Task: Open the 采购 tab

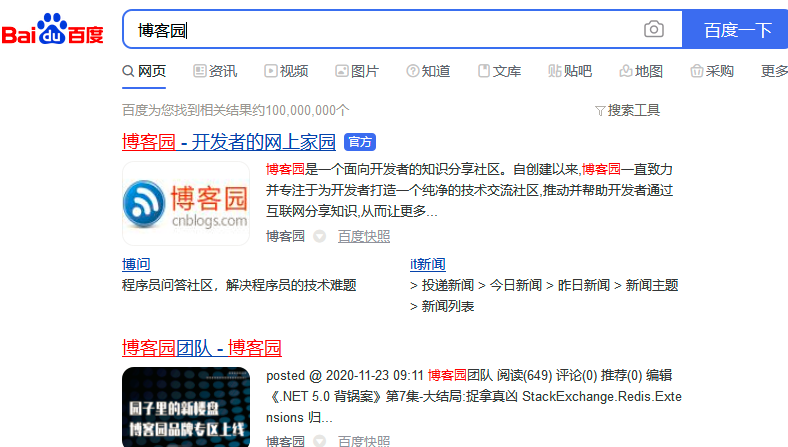Action: (712, 71)
